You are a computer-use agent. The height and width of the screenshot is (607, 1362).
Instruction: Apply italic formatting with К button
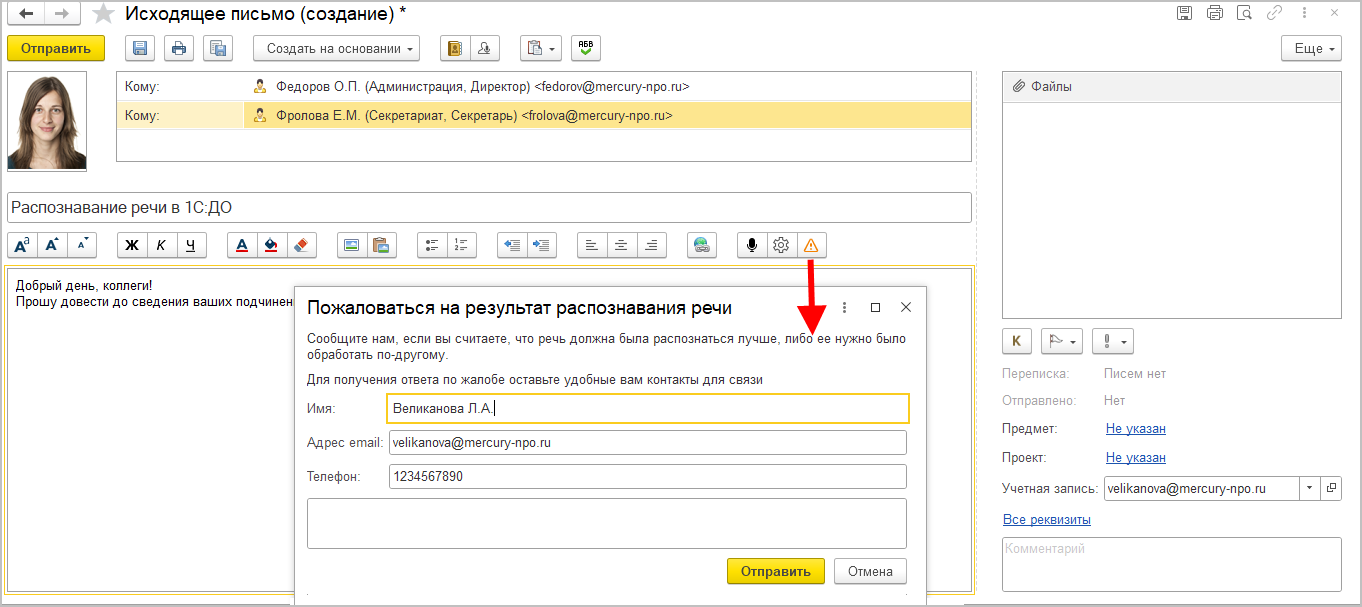pyautogui.click(x=162, y=245)
